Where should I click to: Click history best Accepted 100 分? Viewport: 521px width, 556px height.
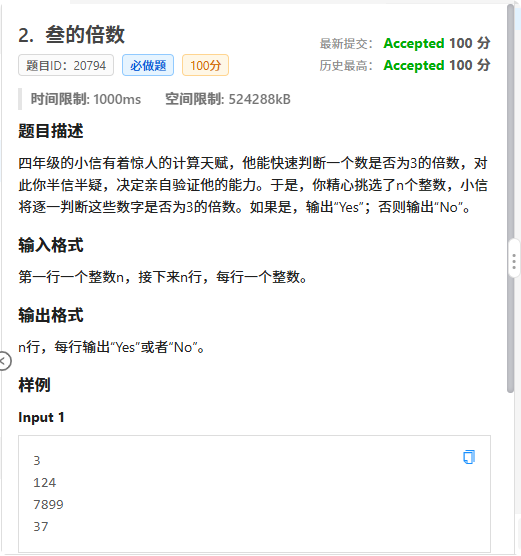click(437, 65)
